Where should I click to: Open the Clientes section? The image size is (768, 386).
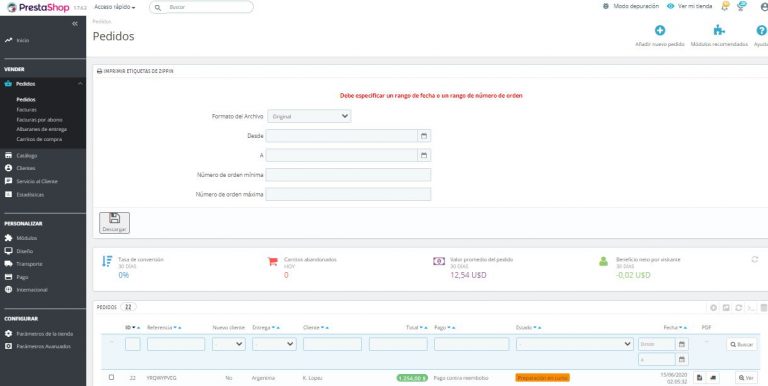25,168
